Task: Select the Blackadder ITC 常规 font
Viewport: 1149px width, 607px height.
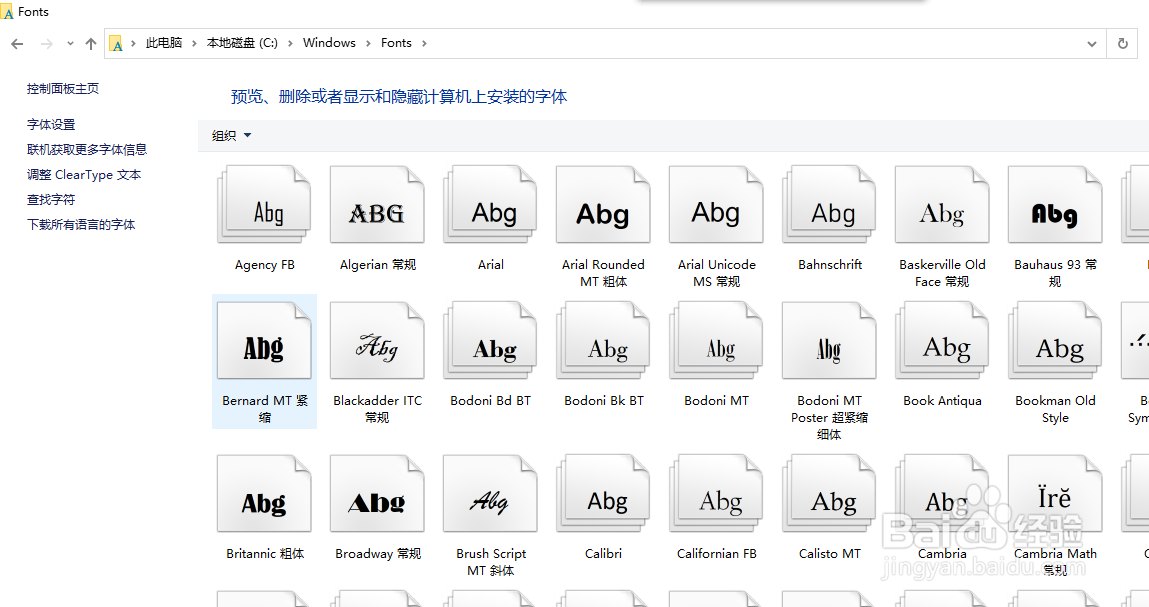Action: 377,342
